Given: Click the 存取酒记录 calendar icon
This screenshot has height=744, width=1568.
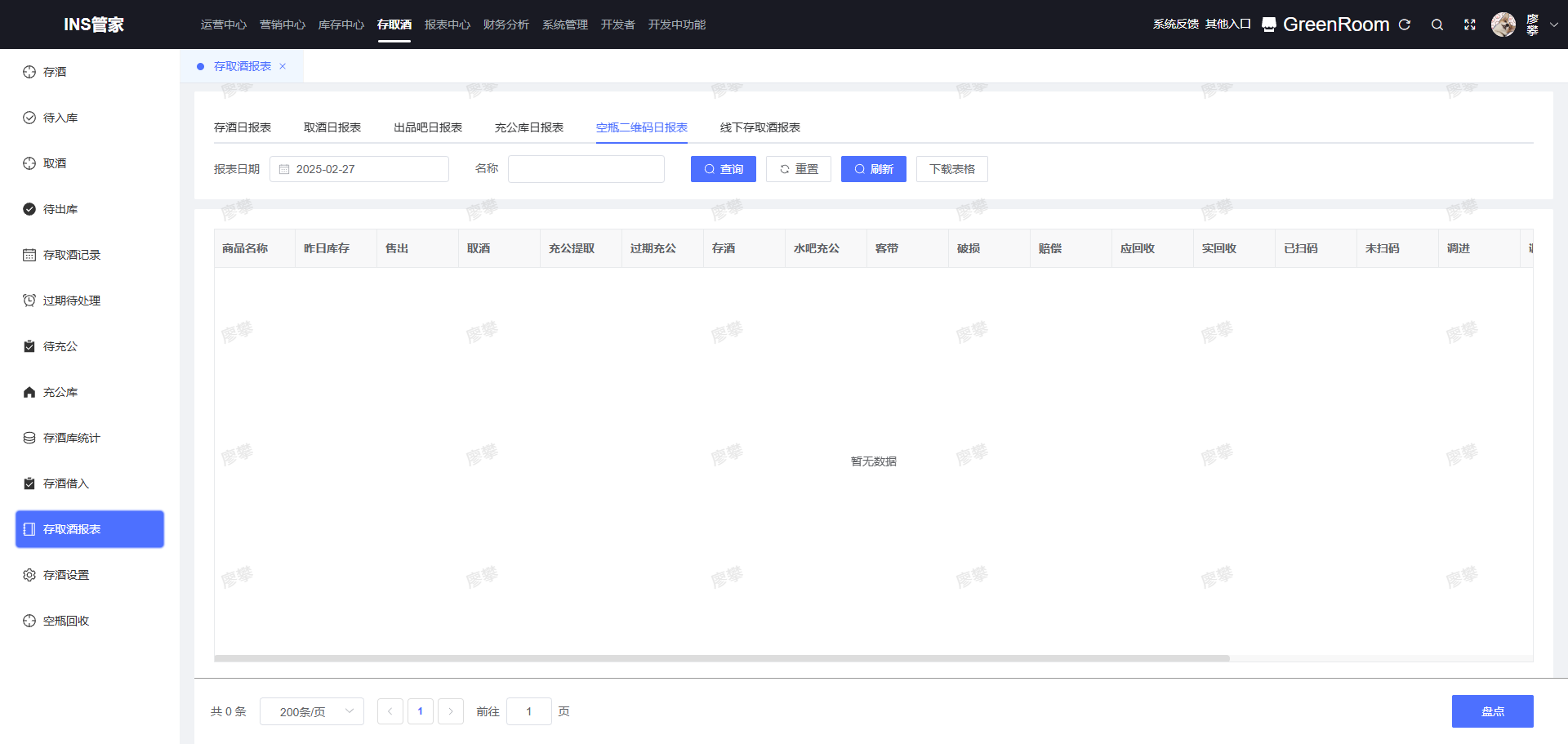Looking at the screenshot, I should 29,255.
